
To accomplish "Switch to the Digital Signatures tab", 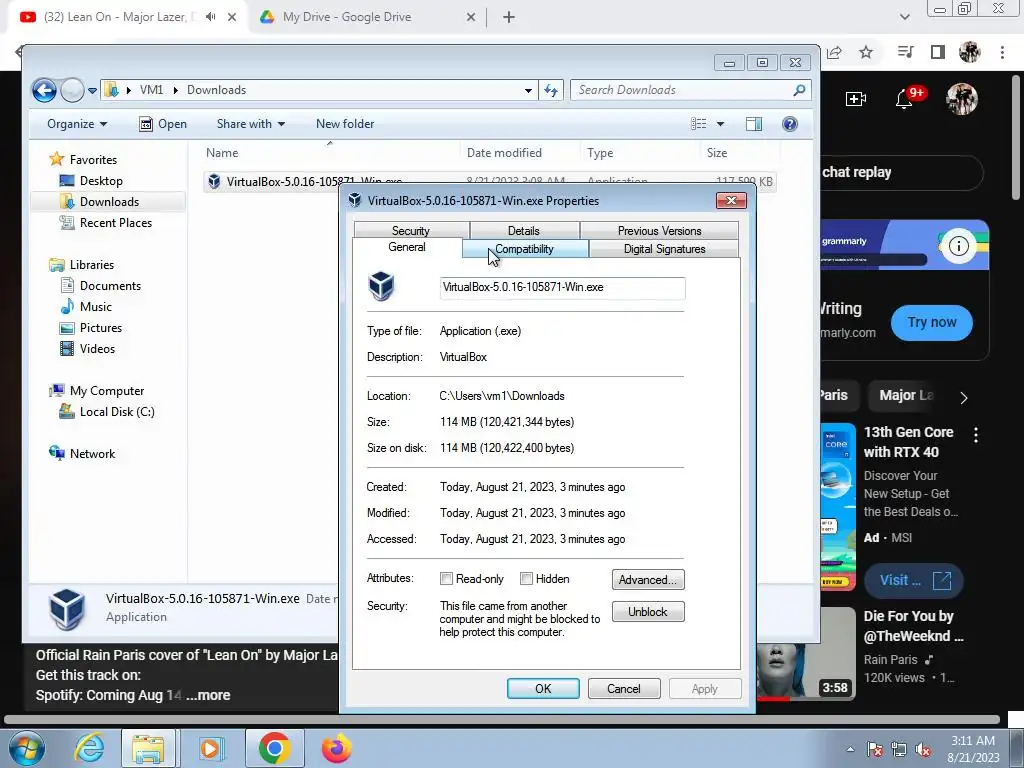I will click(x=664, y=249).
